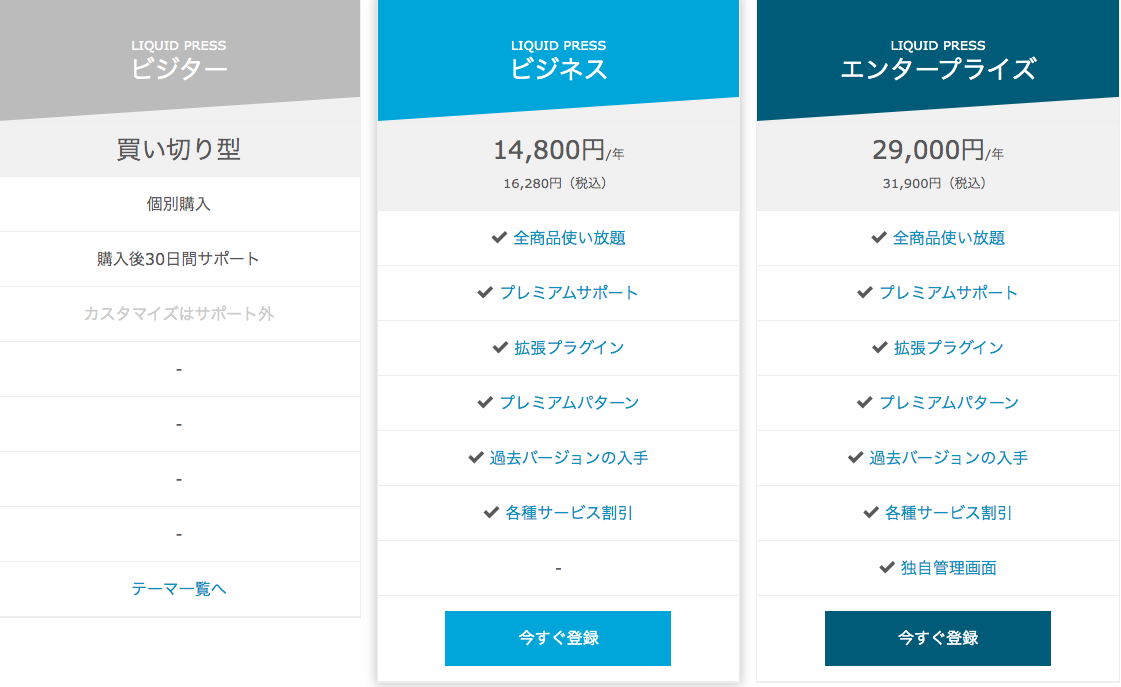1121x687 pixels.
Task: Click checkmark beside Enterprise 過去バージョンの入手
Action: click(855, 458)
